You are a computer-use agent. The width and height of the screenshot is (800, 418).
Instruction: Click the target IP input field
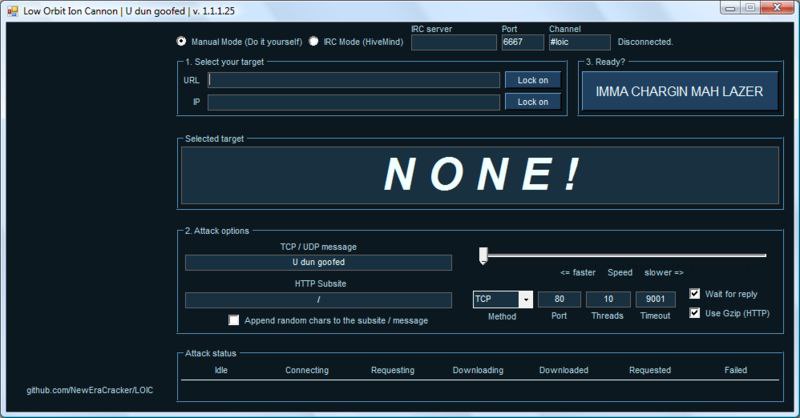tap(353, 102)
